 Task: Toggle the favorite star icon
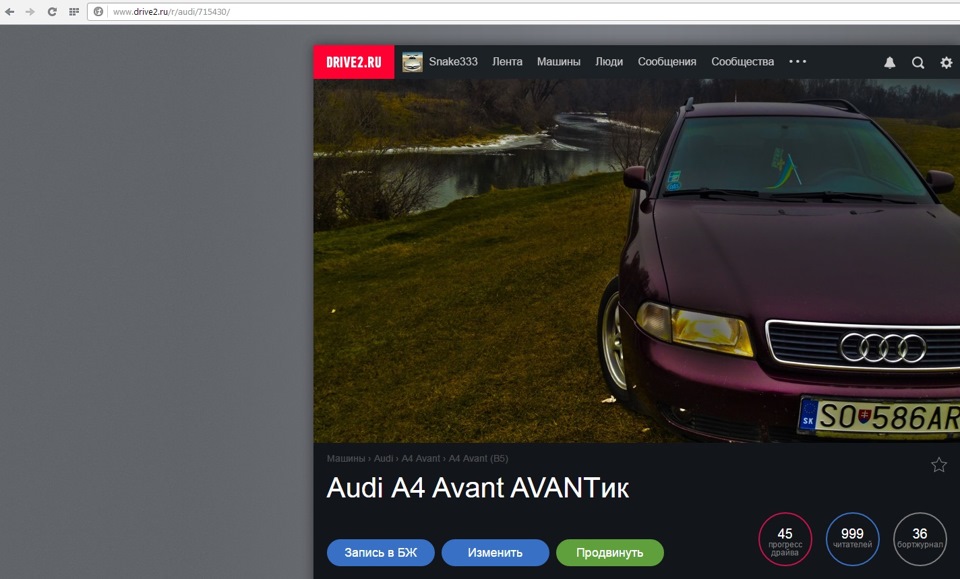pos(939,465)
